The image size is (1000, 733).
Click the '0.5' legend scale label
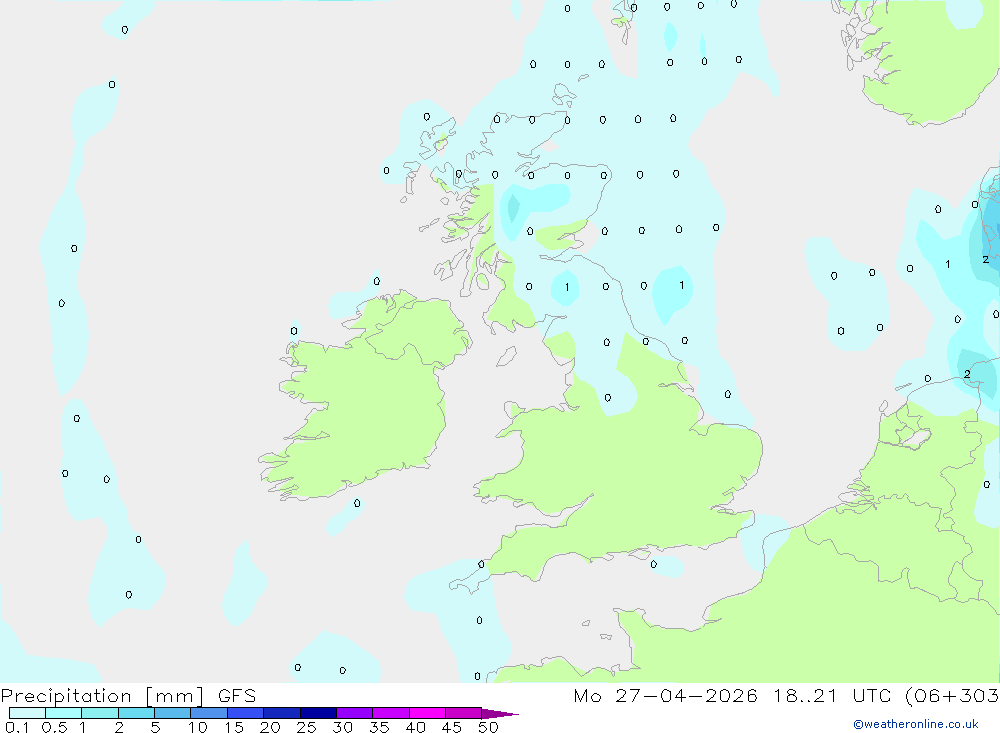tap(54, 727)
